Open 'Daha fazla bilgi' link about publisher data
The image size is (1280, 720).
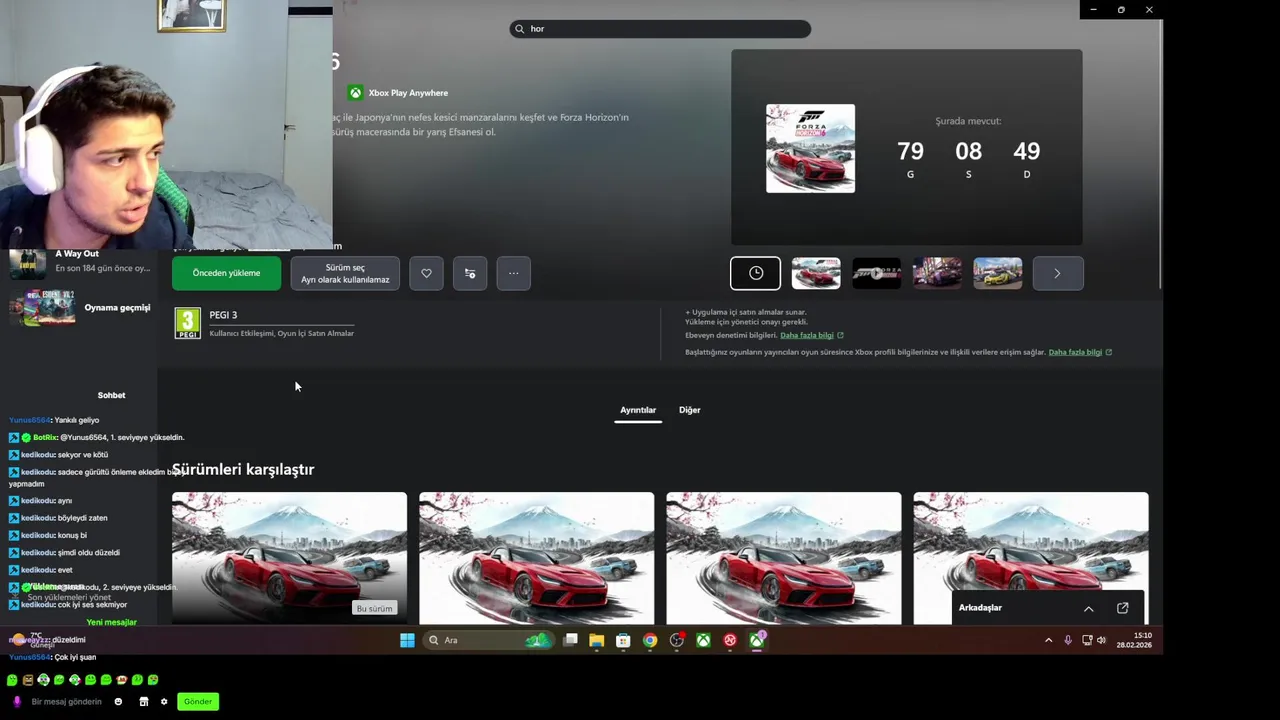pos(1075,352)
